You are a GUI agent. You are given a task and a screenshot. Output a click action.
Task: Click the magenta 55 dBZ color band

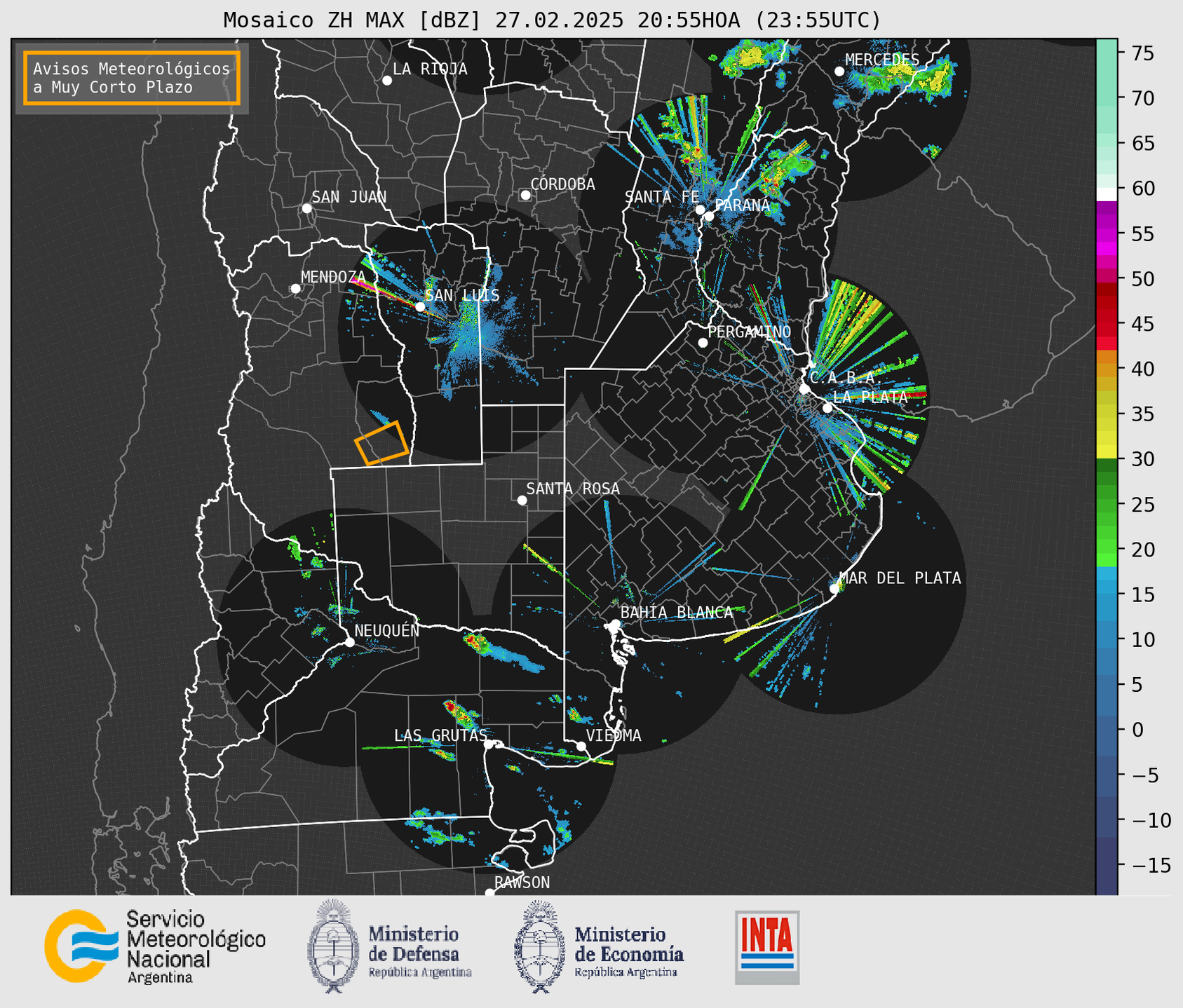click(1107, 233)
